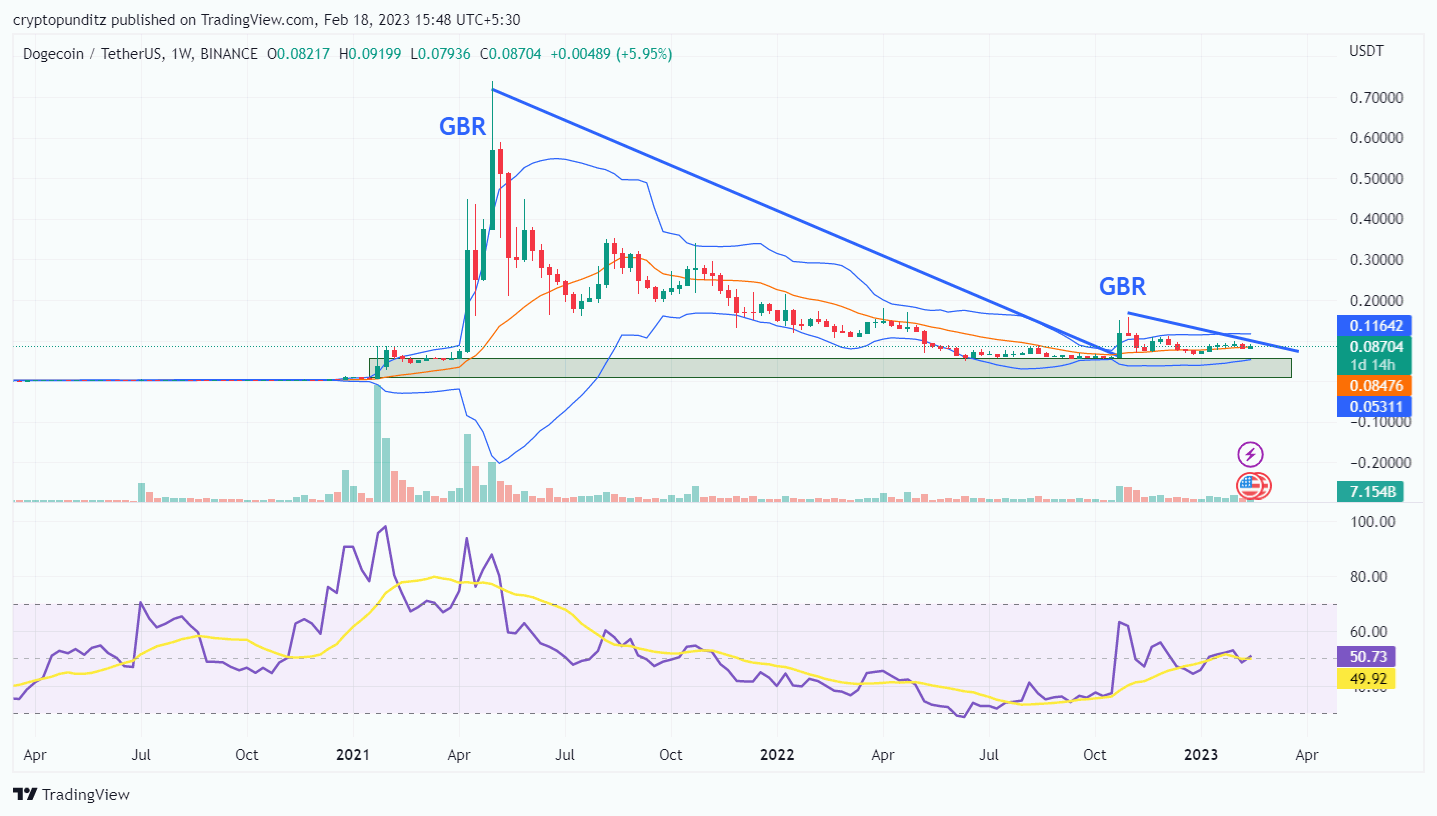Select the green support zone rectangle
The height and width of the screenshot is (816, 1437).
pos(830,368)
